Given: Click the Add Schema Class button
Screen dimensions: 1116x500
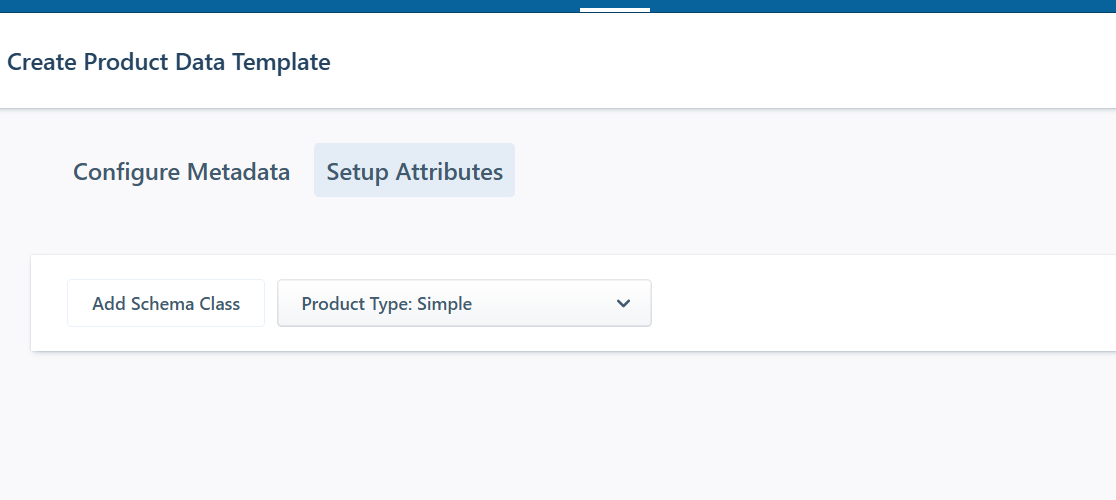Looking at the screenshot, I should click(166, 303).
